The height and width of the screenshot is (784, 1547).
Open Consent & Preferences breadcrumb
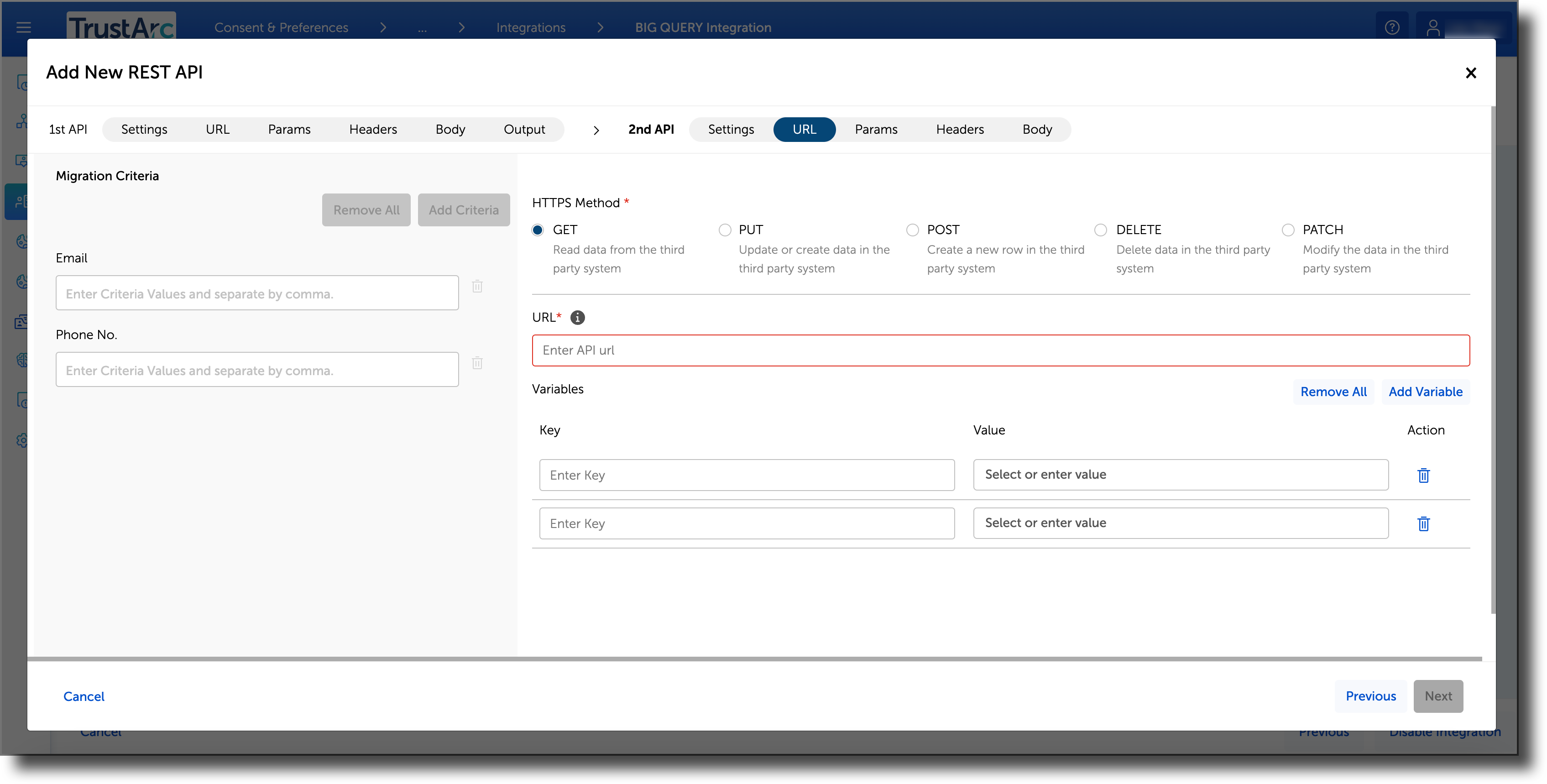281,28
